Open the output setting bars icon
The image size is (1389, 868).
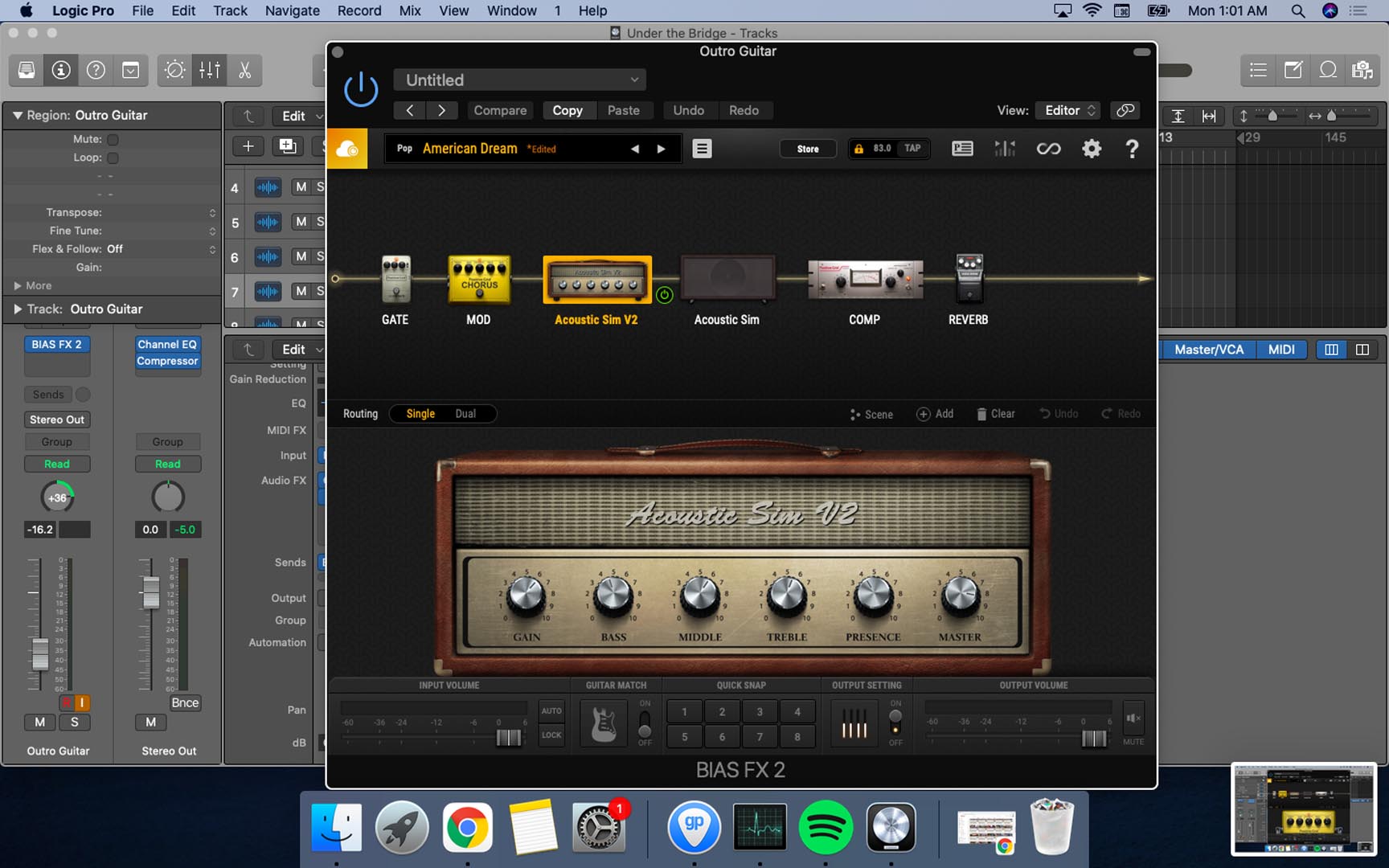click(x=854, y=723)
